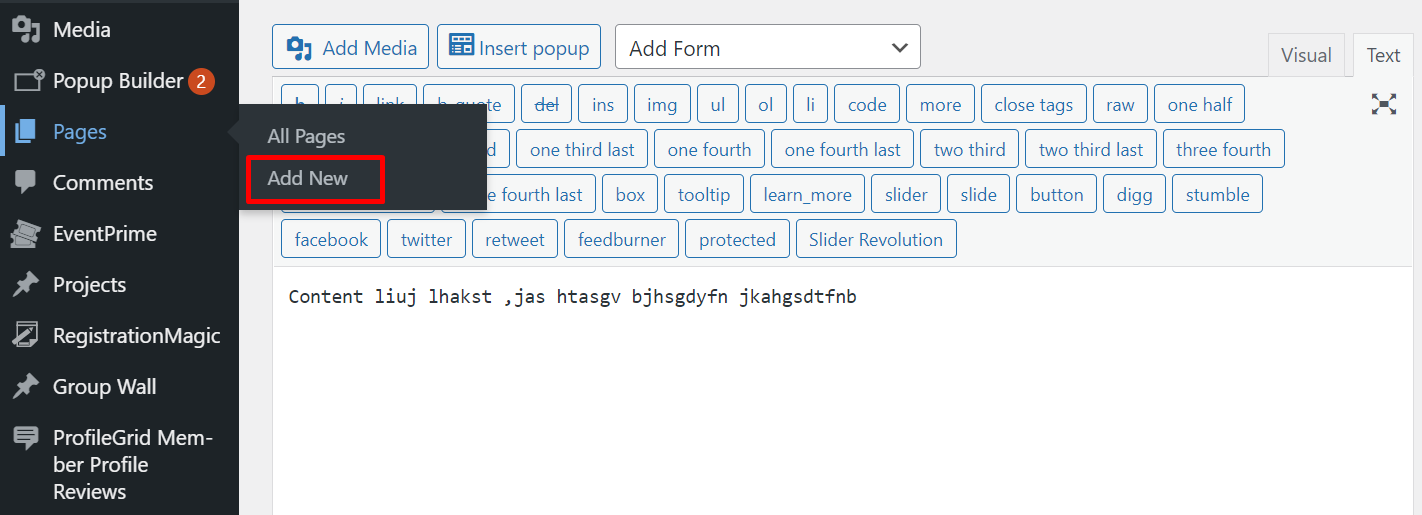Click the Popup Builder notification badge 2
This screenshot has height=515, width=1422.
201,81
